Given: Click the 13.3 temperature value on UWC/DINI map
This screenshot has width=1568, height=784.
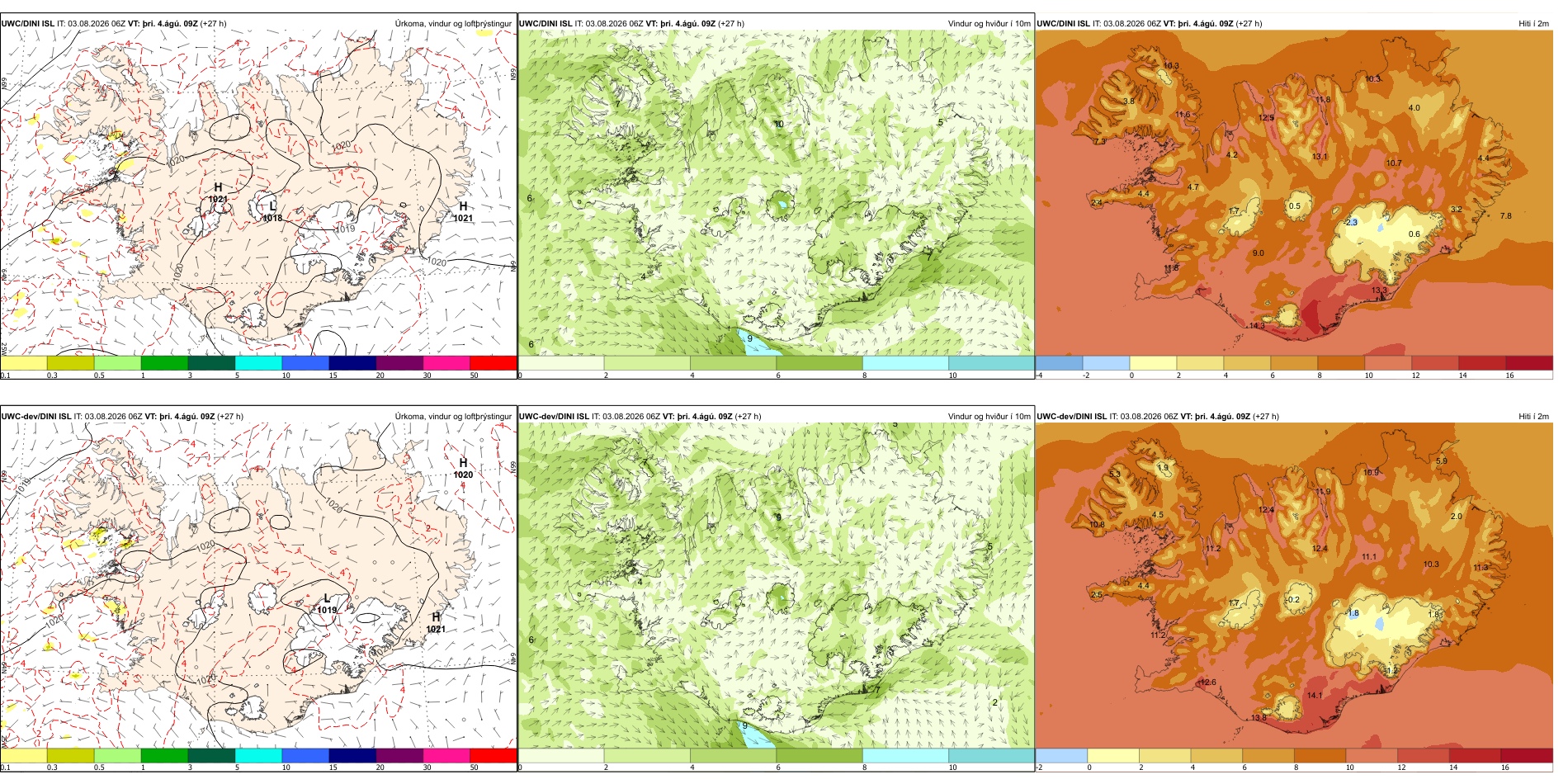Looking at the screenshot, I should 1379,290.
